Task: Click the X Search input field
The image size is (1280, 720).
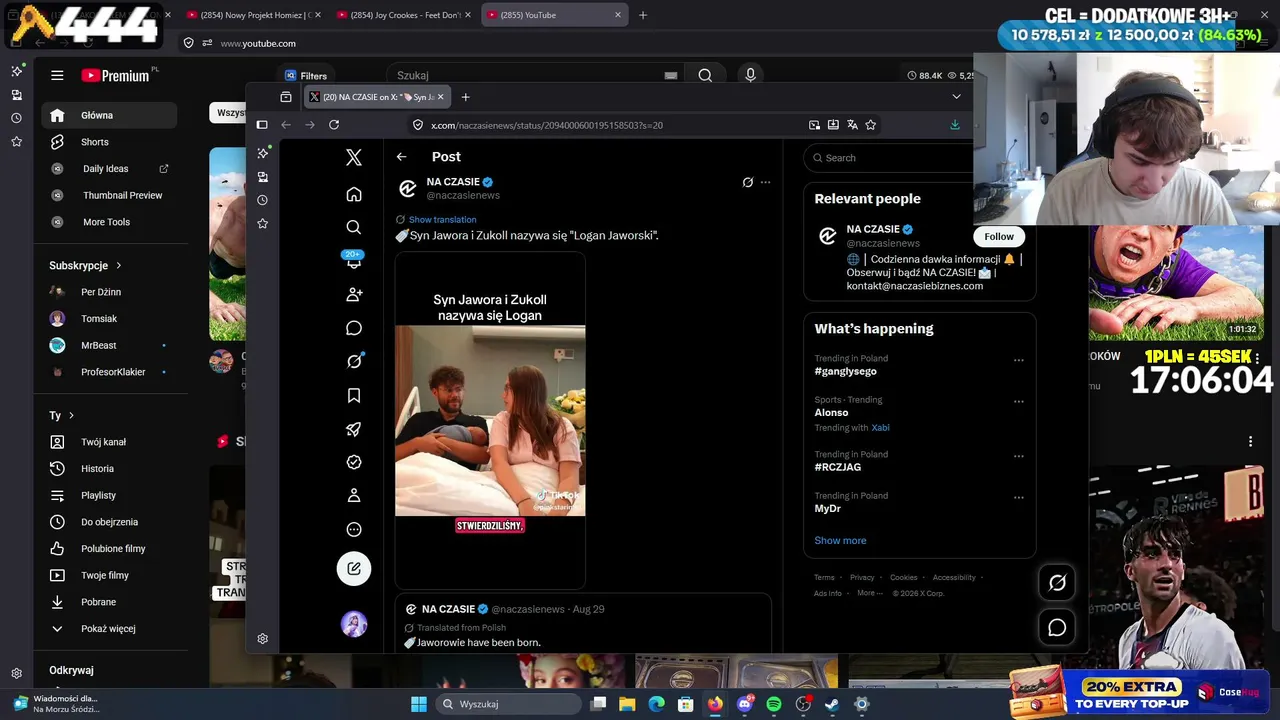Action: click(888, 158)
